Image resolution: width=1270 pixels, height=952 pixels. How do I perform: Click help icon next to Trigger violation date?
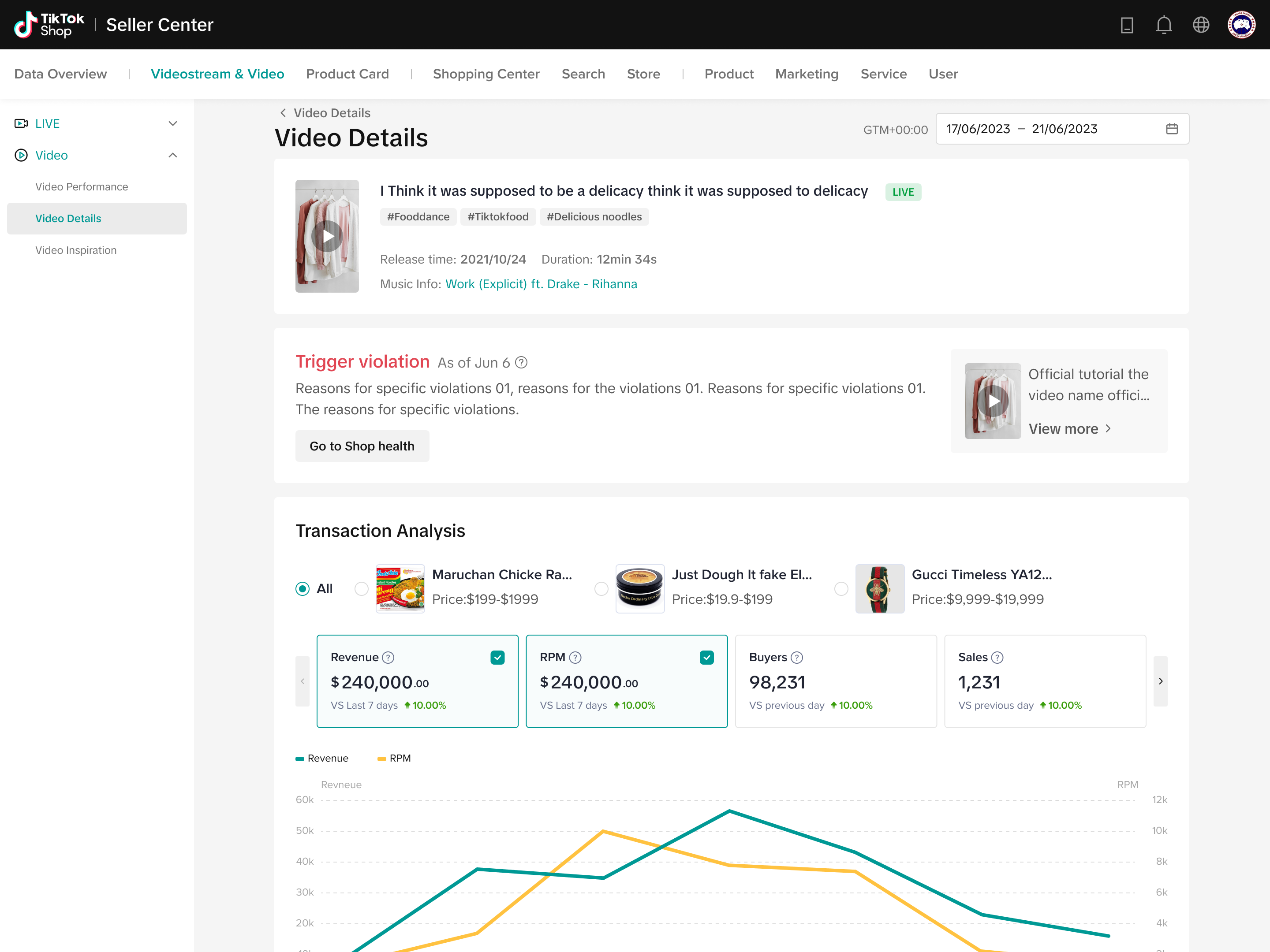coord(521,363)
